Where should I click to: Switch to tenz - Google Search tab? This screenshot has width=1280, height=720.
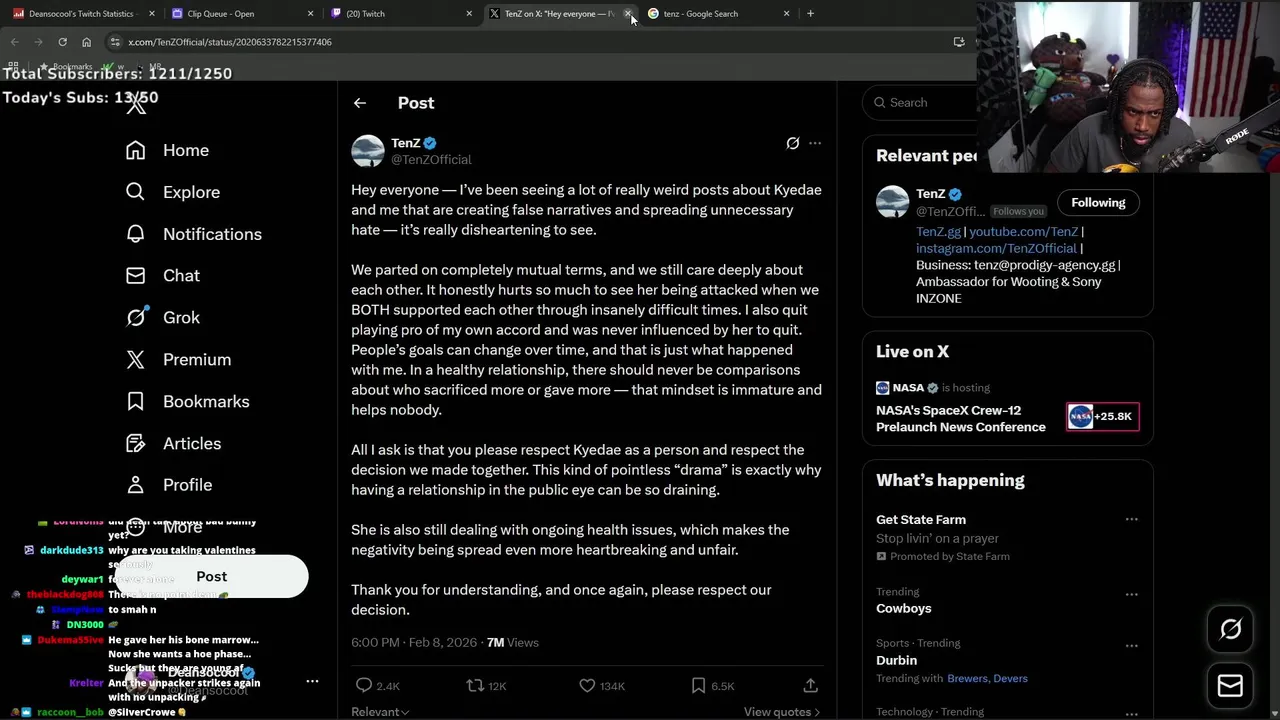coord(715,14)
